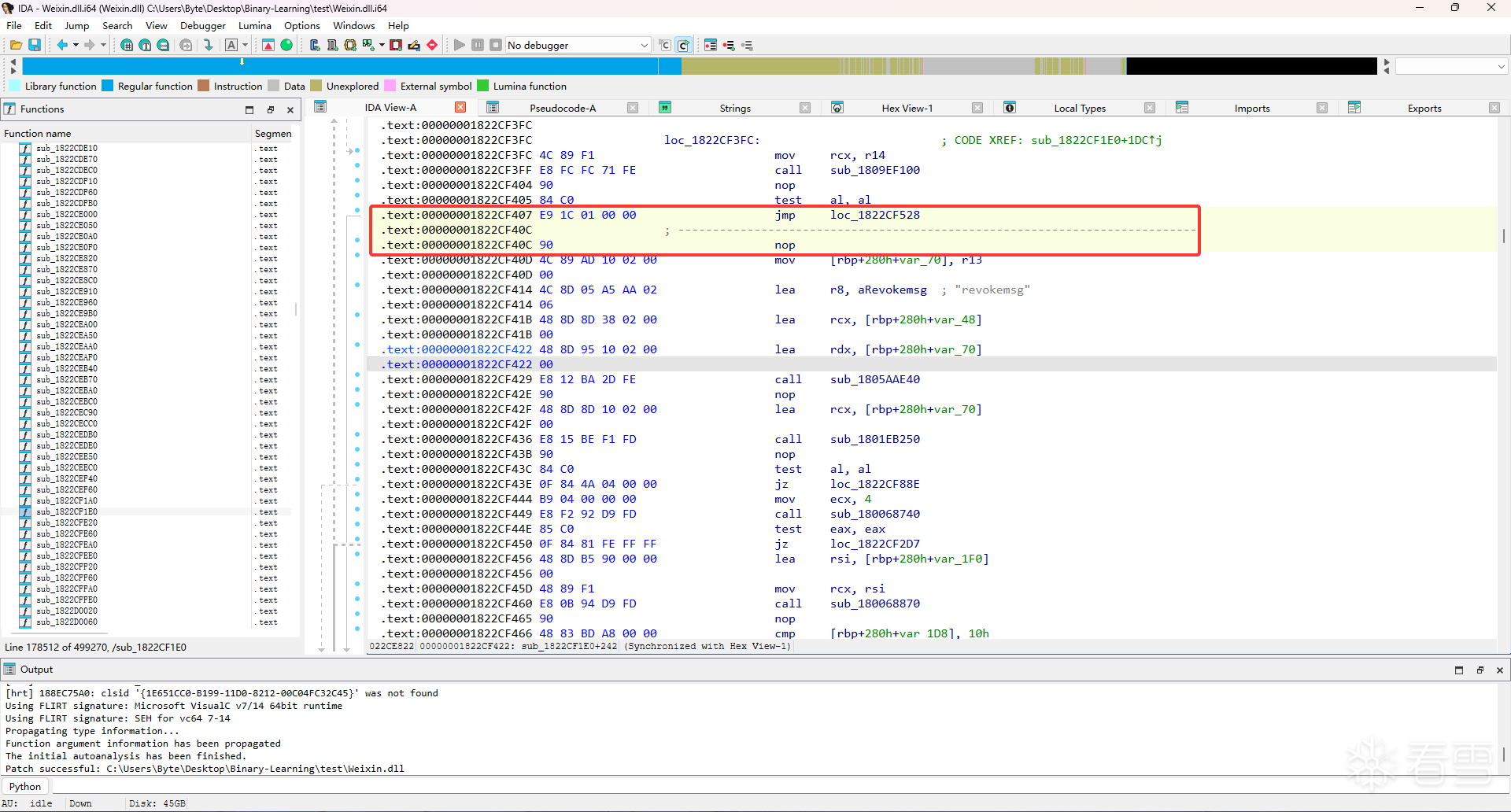This screenshot has width=1511, height=812.
Task: Expand the back-arrow history dropdown
Action: tap(76, 45)
